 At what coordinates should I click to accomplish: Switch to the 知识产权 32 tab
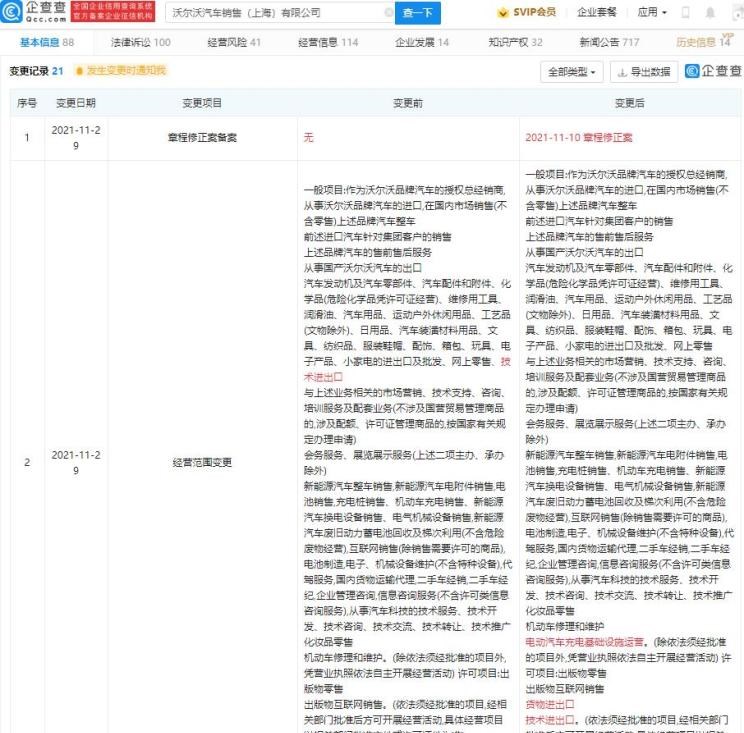(x=515, y=42)
